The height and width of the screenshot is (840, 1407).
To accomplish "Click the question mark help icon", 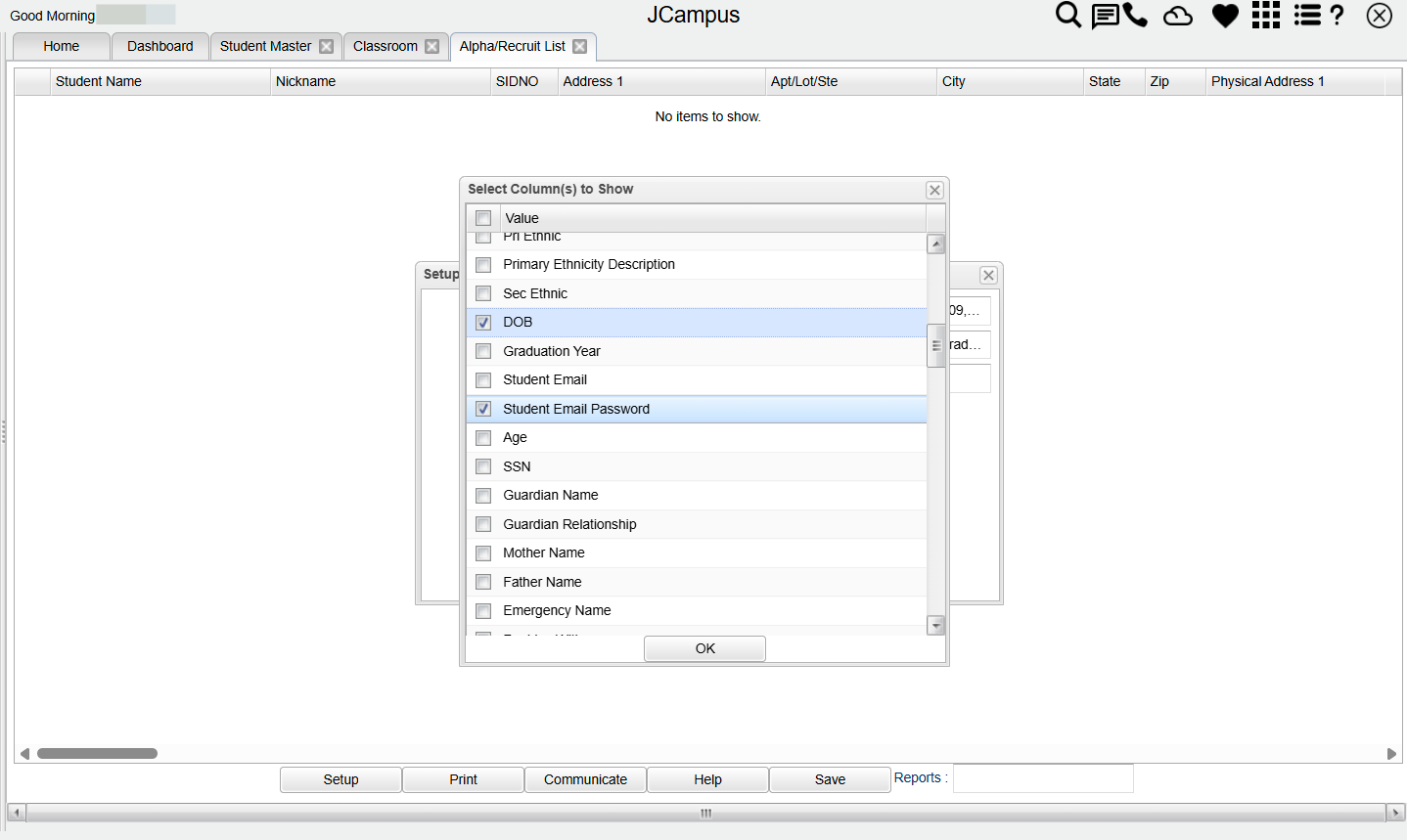I will tap(1338, 15).
